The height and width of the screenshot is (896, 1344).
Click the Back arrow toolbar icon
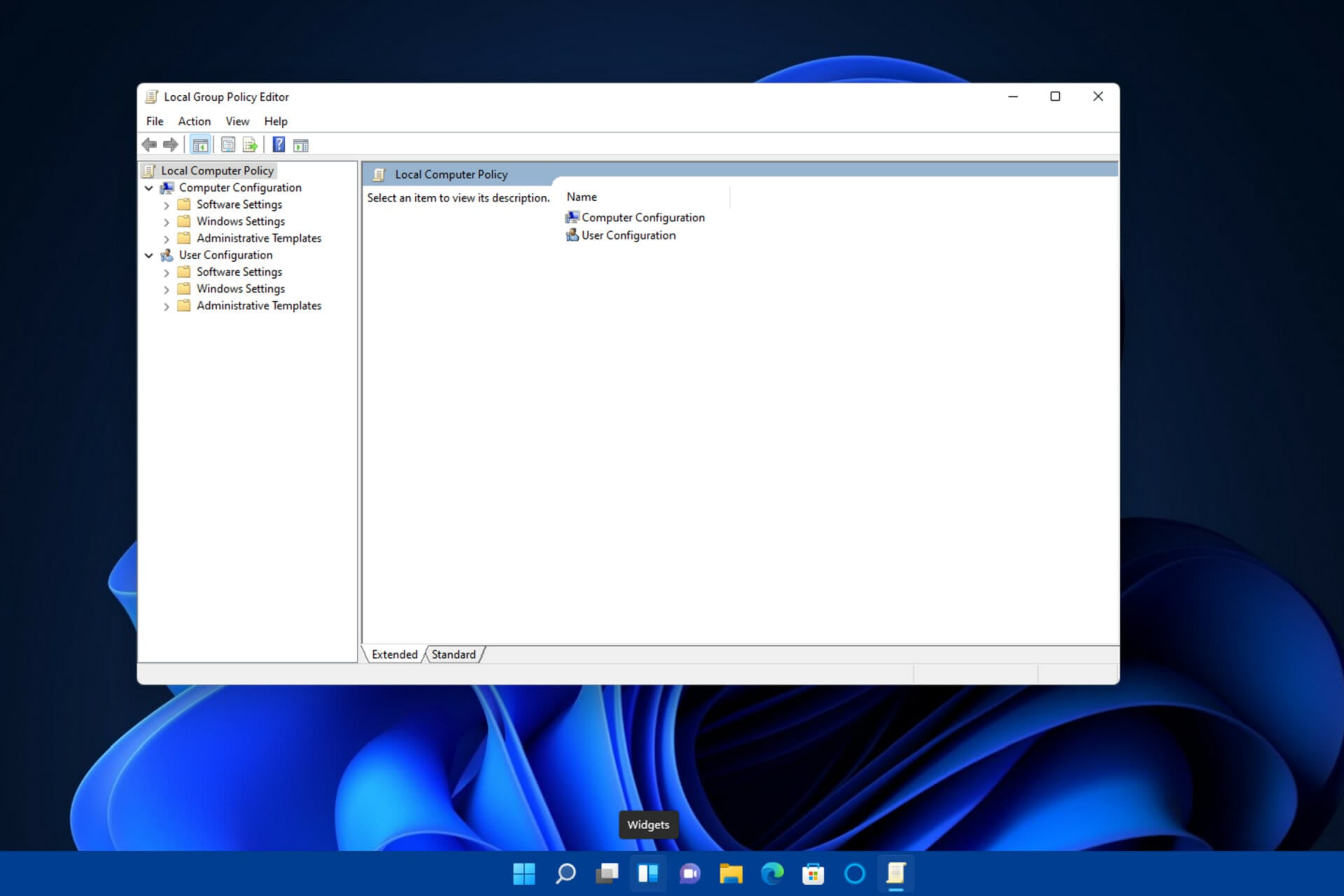149,145
